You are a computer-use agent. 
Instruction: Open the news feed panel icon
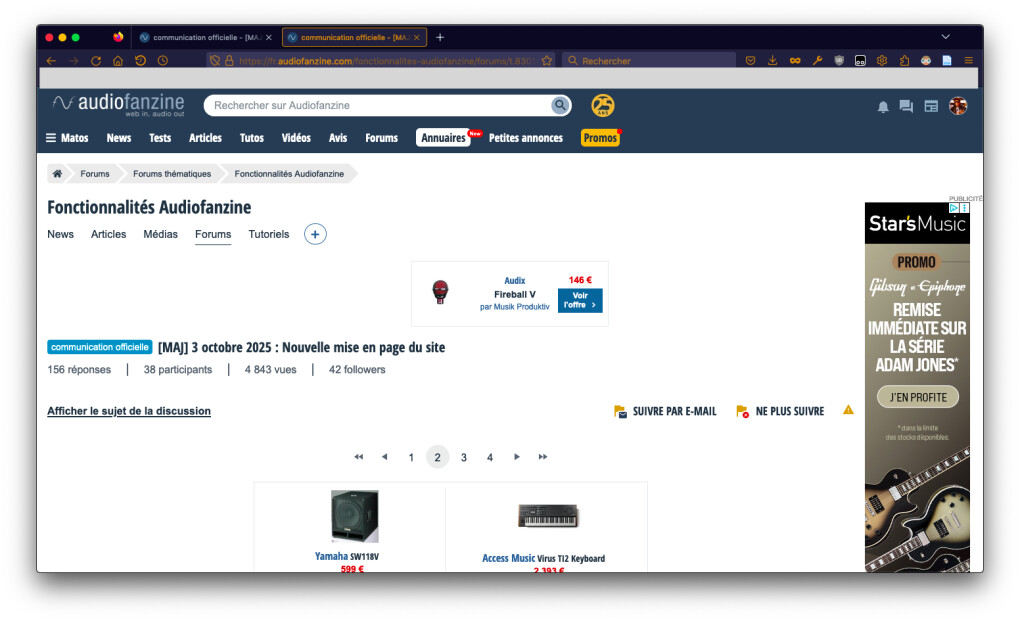[932, 106]
